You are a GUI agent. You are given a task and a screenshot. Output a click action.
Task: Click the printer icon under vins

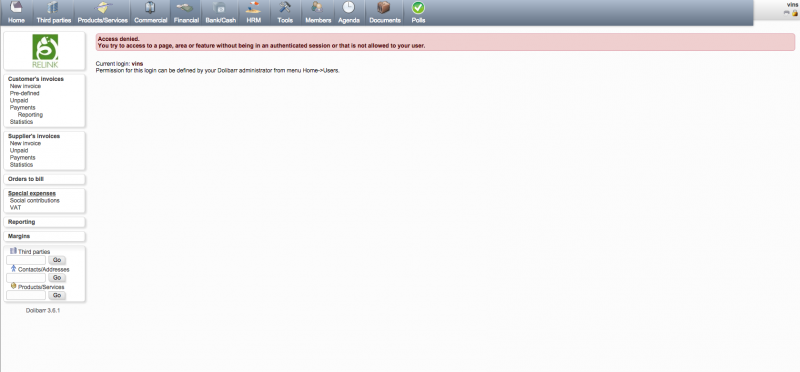coord(787,12)
